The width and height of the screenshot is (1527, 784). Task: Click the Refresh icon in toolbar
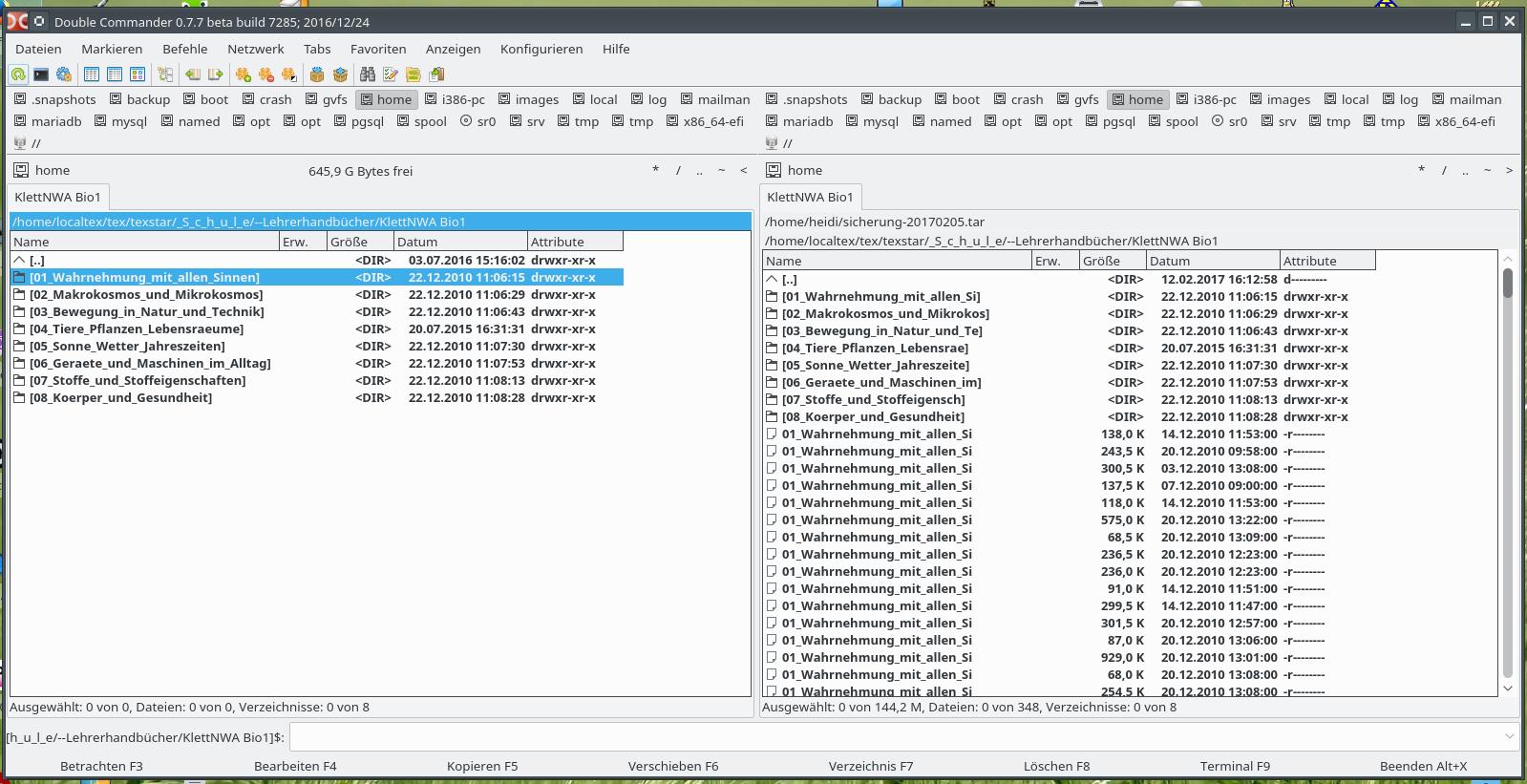click(18, 74)
